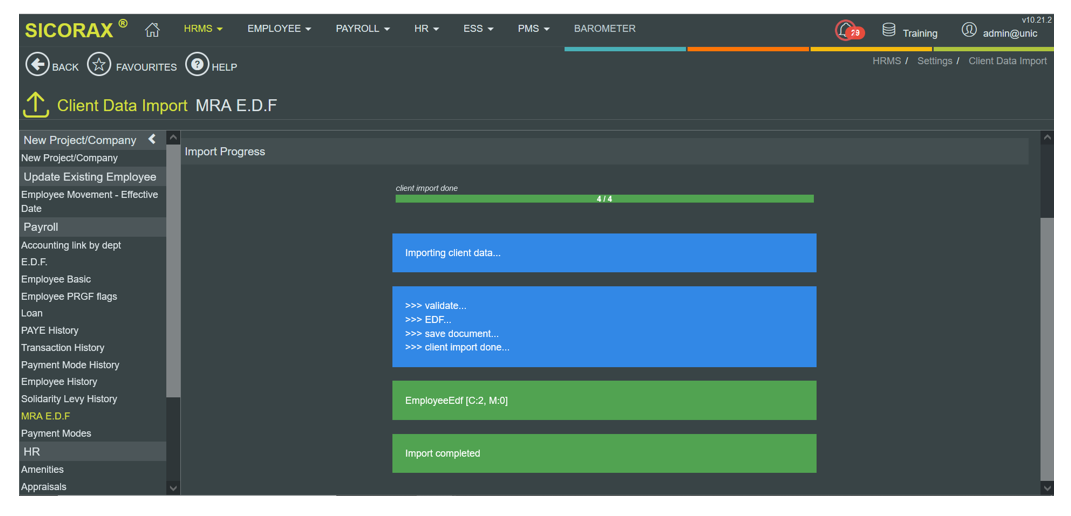Click the Back arrow icon
1071x516 pixels.
(37, 65)
